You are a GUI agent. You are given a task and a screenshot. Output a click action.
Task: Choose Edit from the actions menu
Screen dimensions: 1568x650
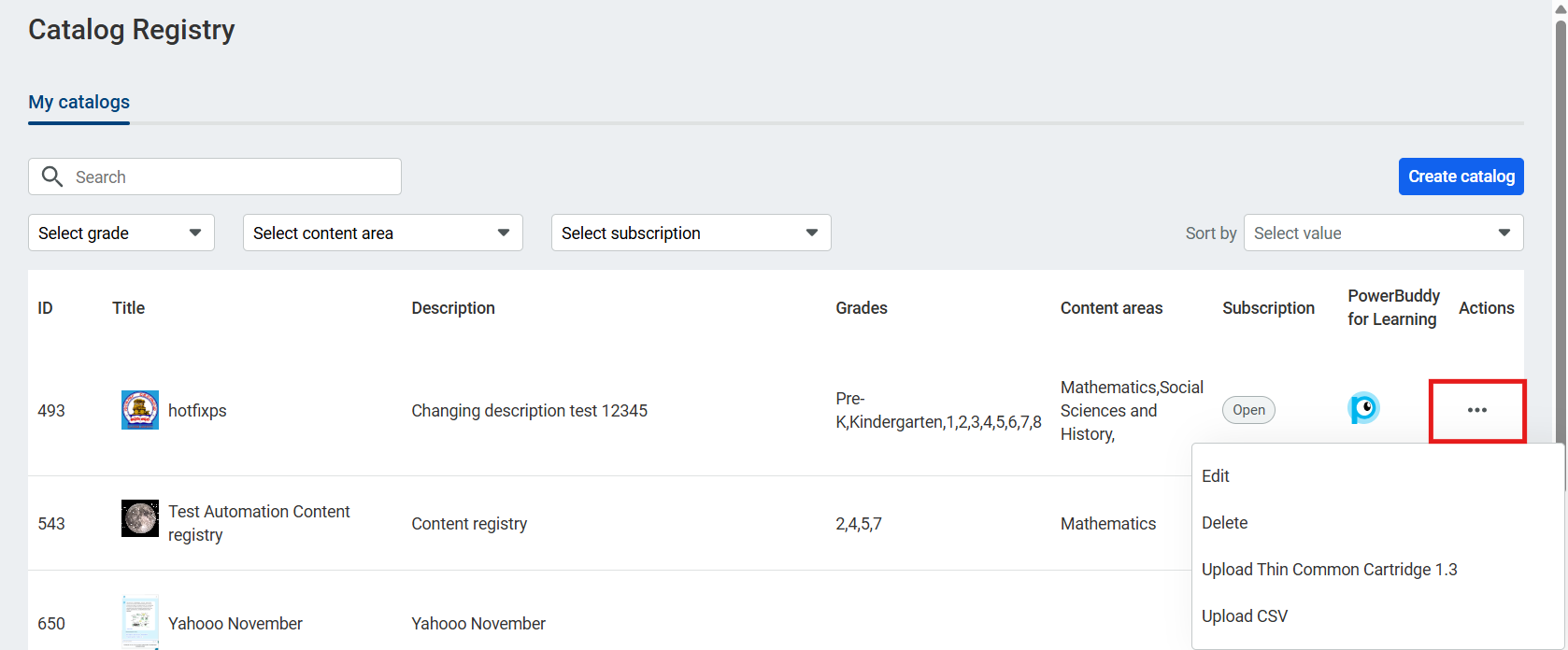[1216, 476]
